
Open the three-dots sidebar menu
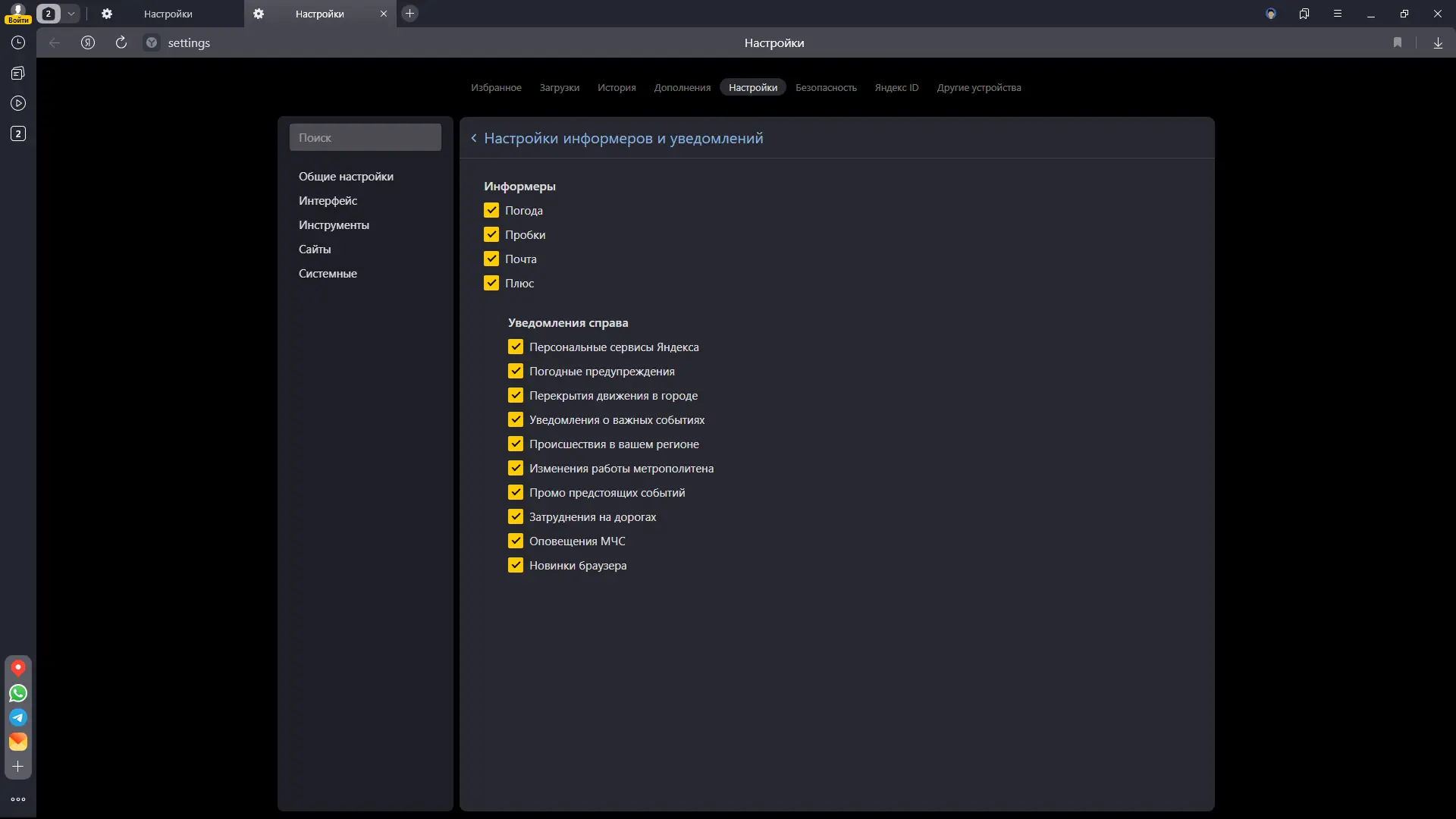pos(18,799)
